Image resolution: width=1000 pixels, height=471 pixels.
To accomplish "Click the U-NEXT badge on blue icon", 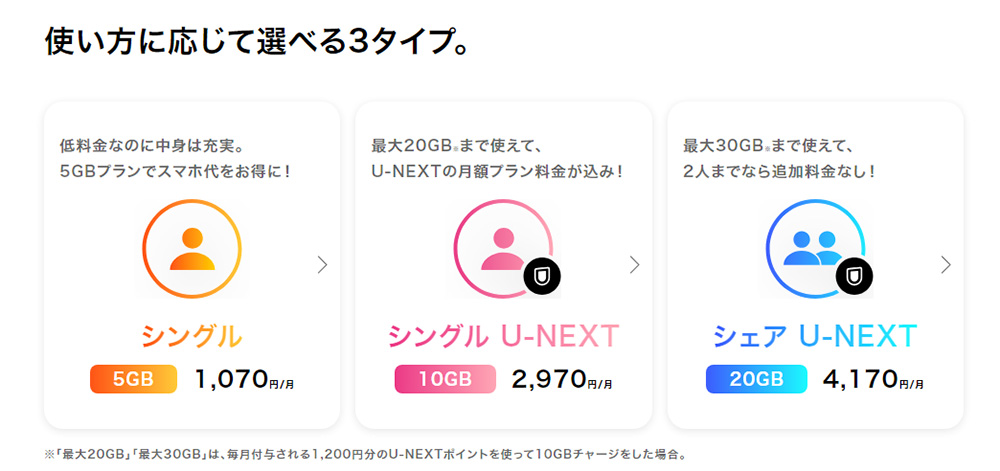I will click(x=854, y=276).
